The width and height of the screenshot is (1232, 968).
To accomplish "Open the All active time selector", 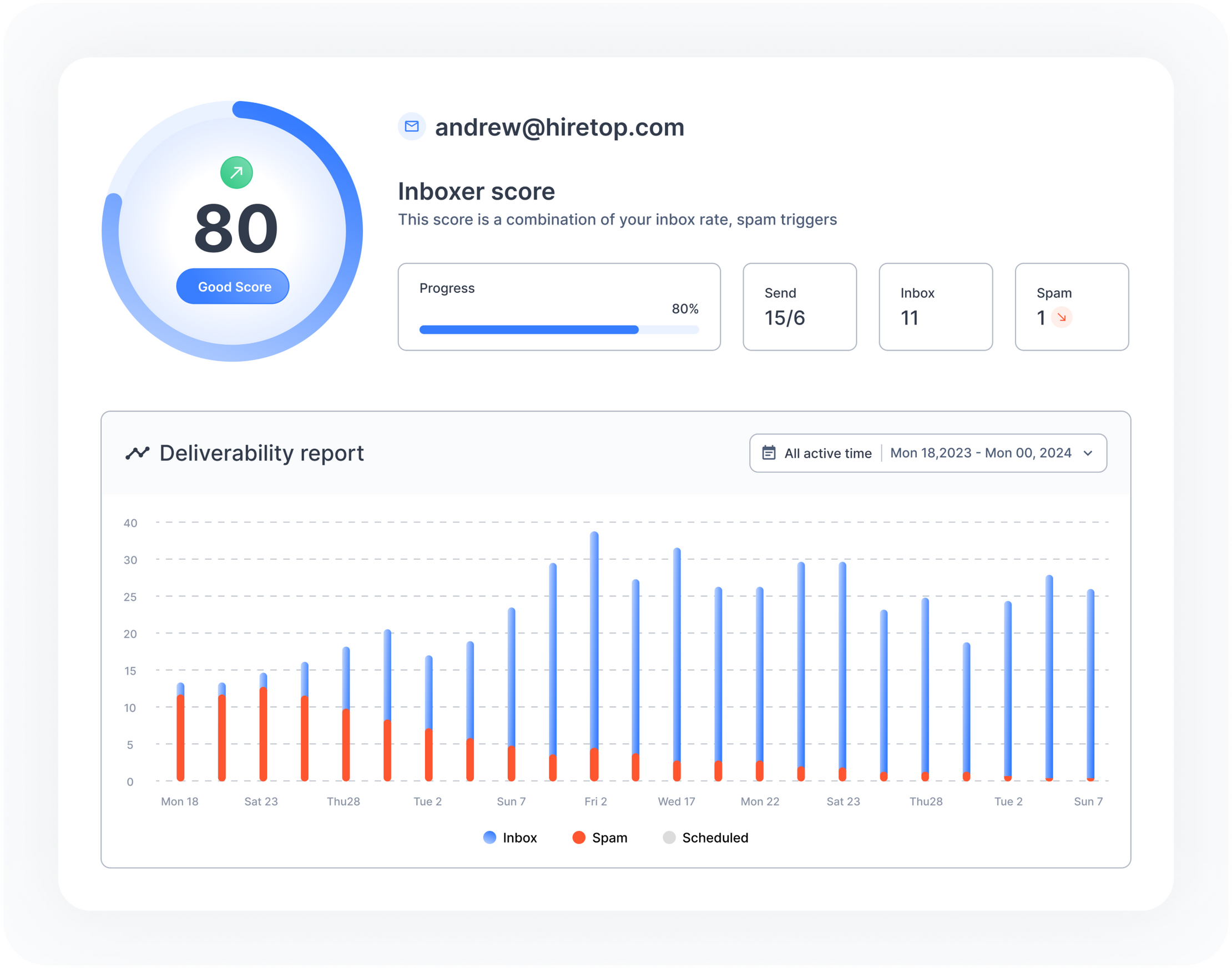I will [827, 453].
